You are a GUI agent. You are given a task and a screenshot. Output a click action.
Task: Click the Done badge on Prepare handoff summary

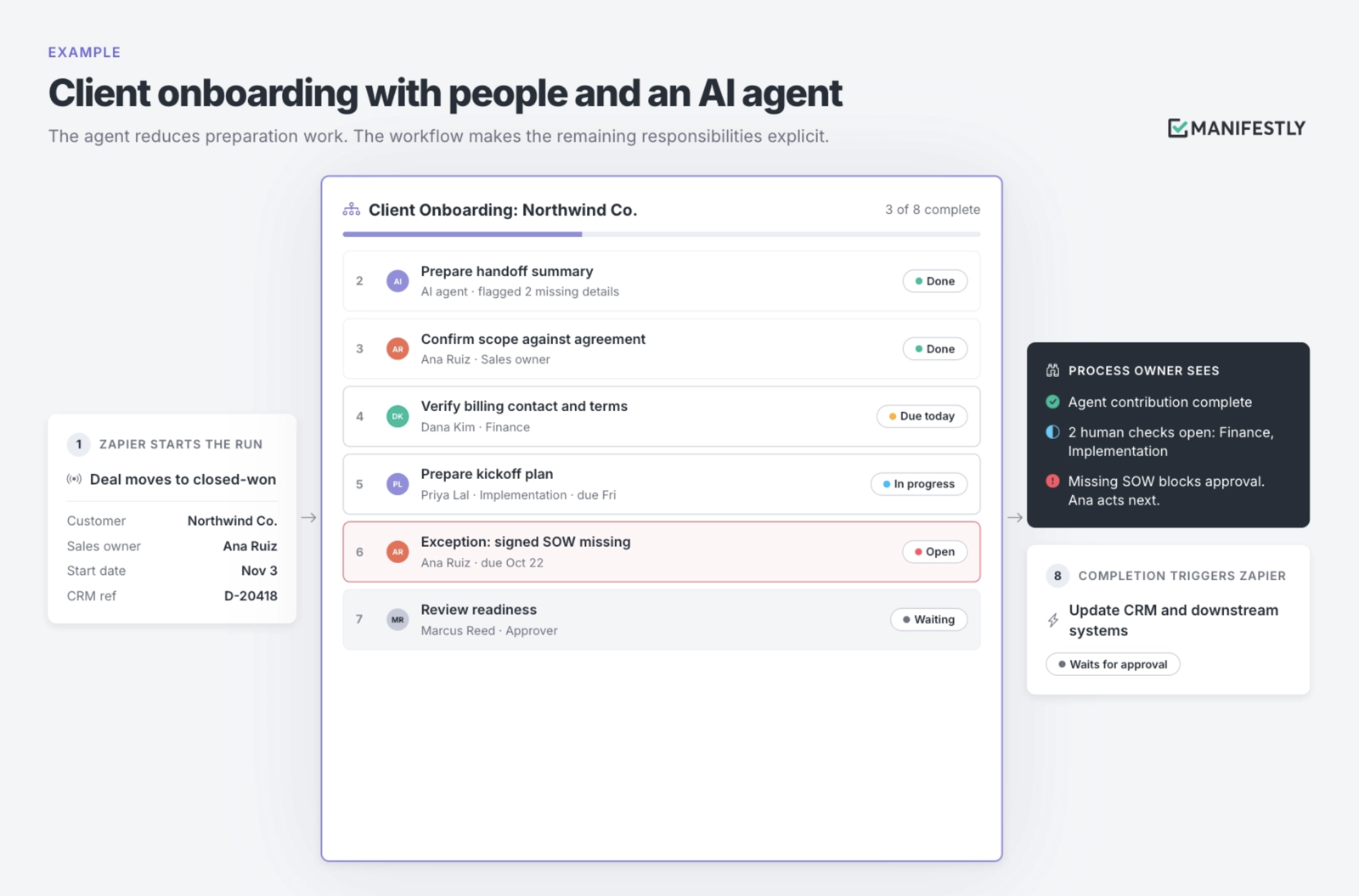[x=934, y=281]
